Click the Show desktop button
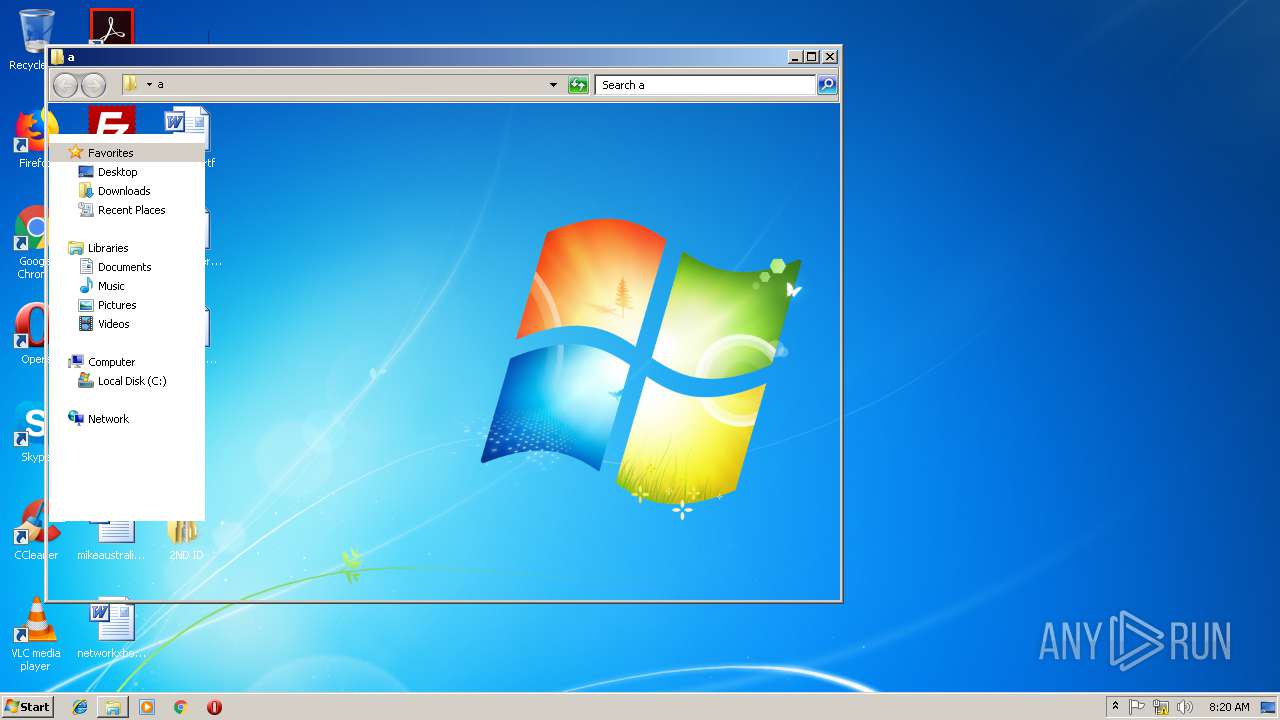This screenshot has height=720, width=1280. [x=1269, y=707]
